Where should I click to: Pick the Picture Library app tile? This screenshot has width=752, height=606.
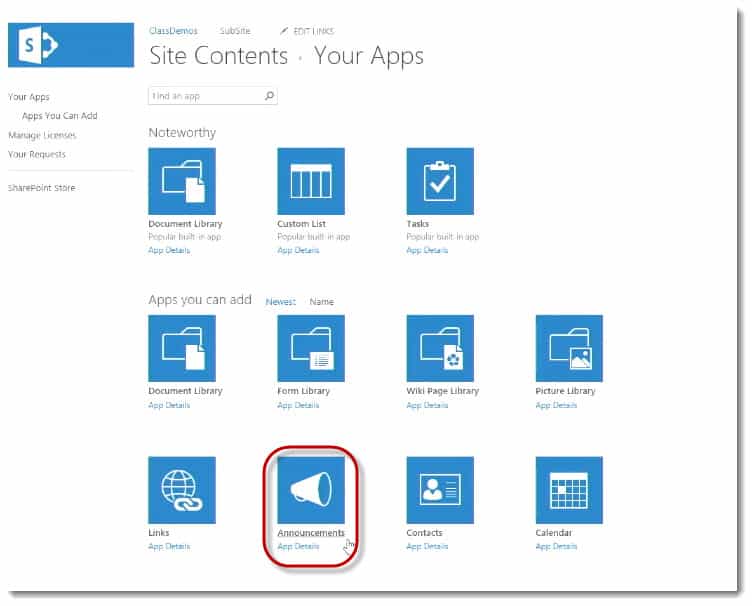tap(569, 348)
